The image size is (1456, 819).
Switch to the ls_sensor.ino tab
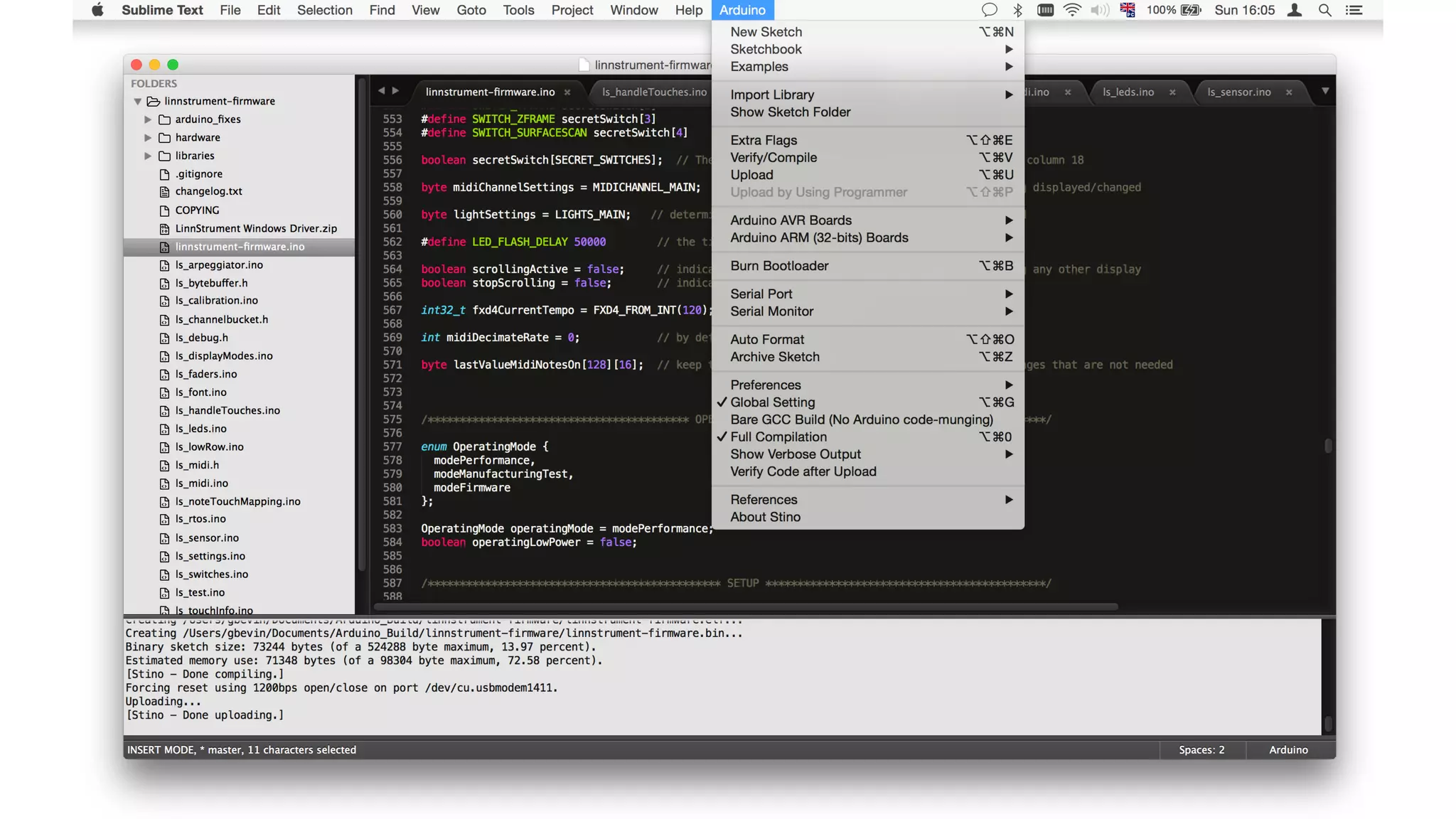(1238, 92)
